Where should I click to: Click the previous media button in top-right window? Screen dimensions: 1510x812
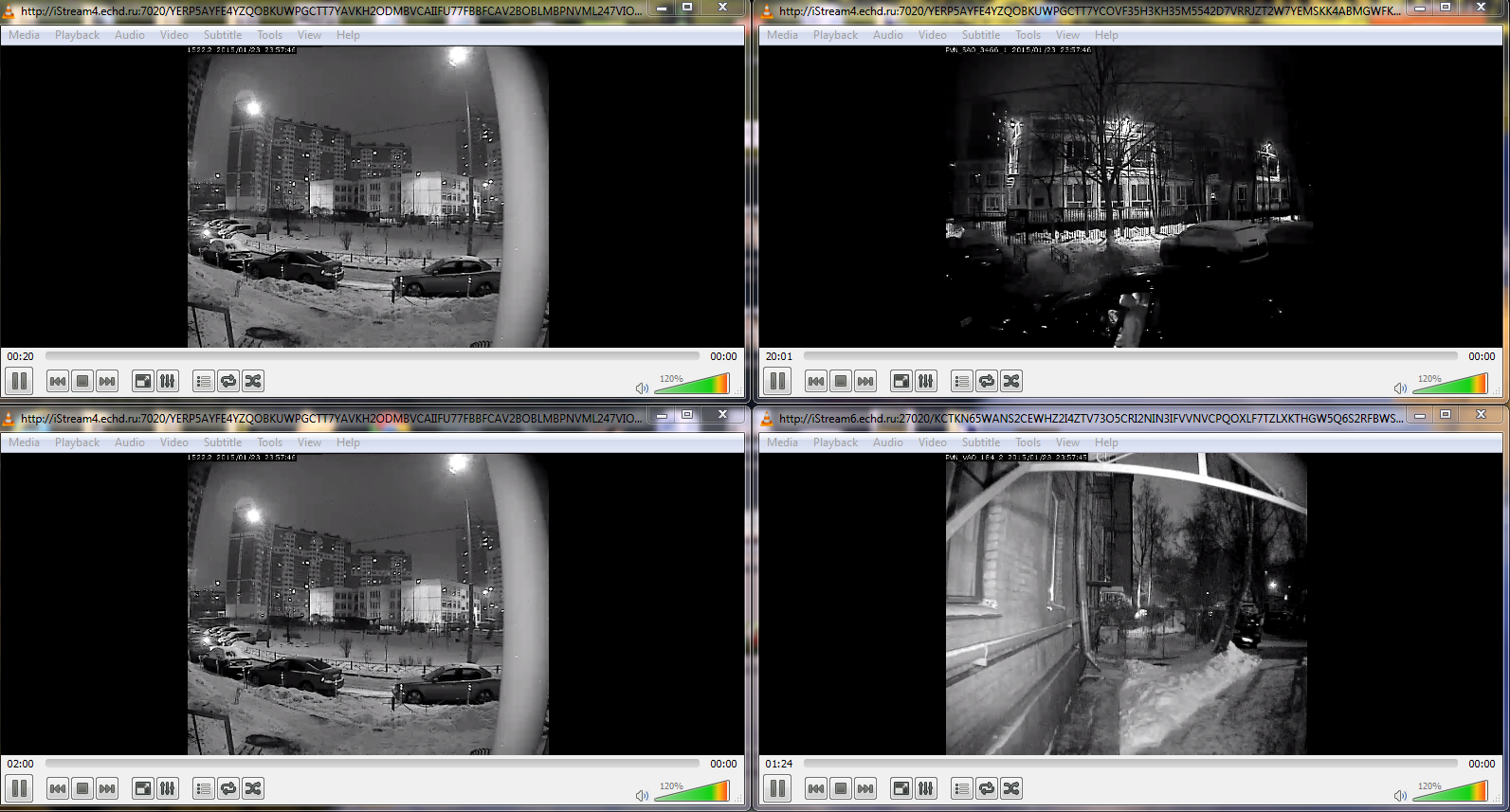[x=816, y=381]
